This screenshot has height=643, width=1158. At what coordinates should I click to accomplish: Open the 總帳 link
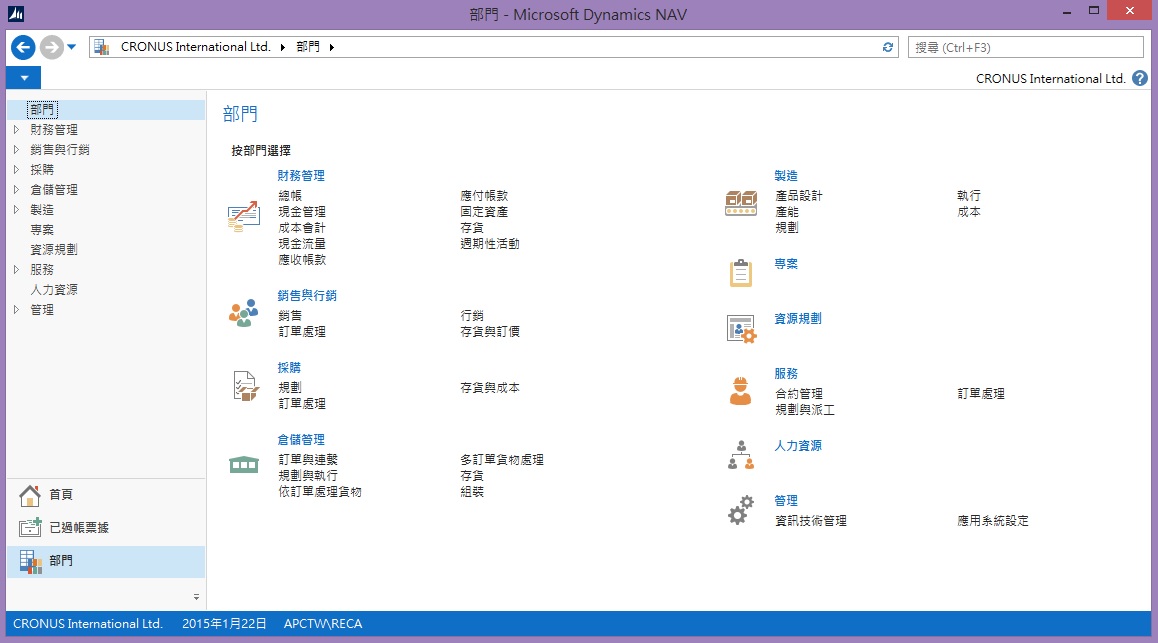[x=290, y=196]
